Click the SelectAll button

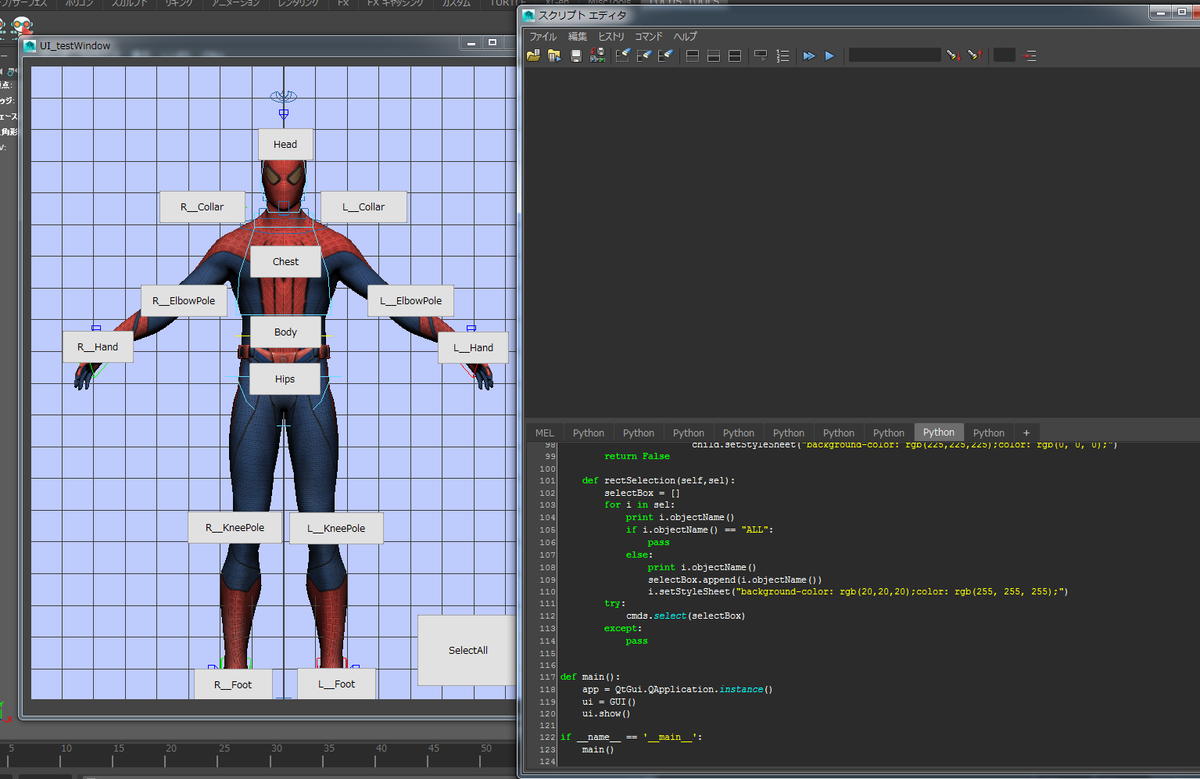tap(467, 650)
